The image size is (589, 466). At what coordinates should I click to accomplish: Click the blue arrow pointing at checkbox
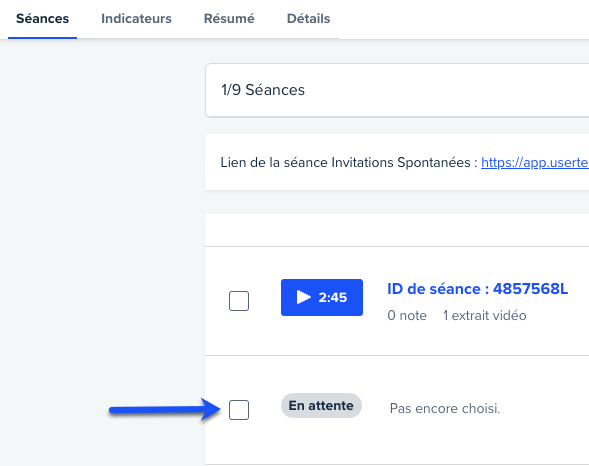pos(165,409)
